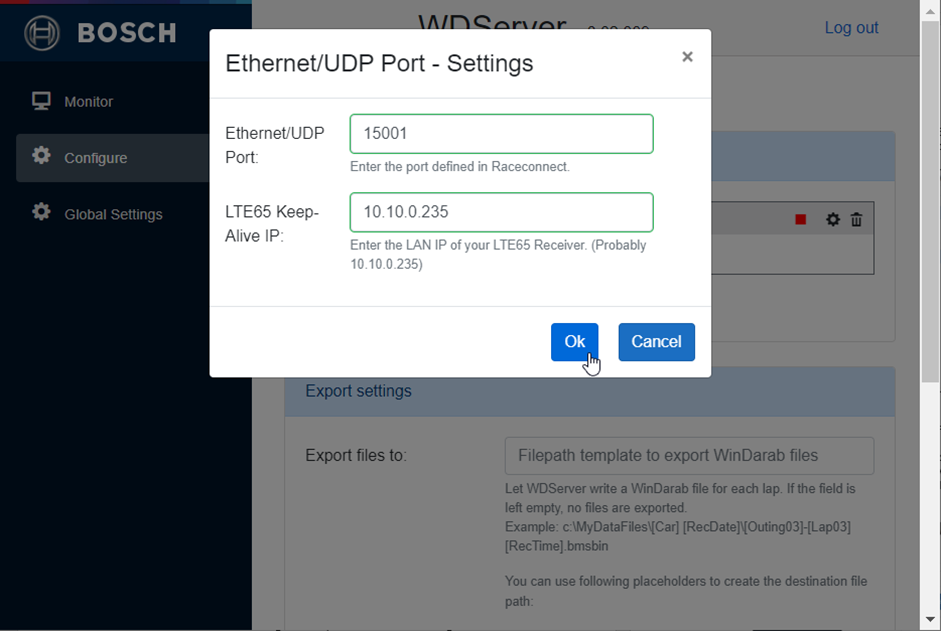Click the BOSCH brand text

click(127, 33)
